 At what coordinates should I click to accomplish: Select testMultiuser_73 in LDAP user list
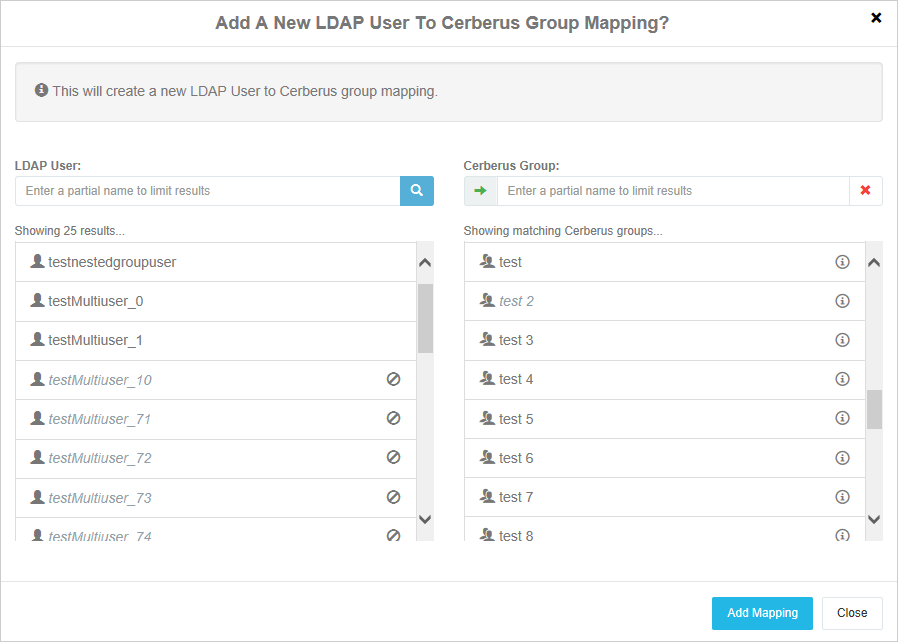click(216, 498)
